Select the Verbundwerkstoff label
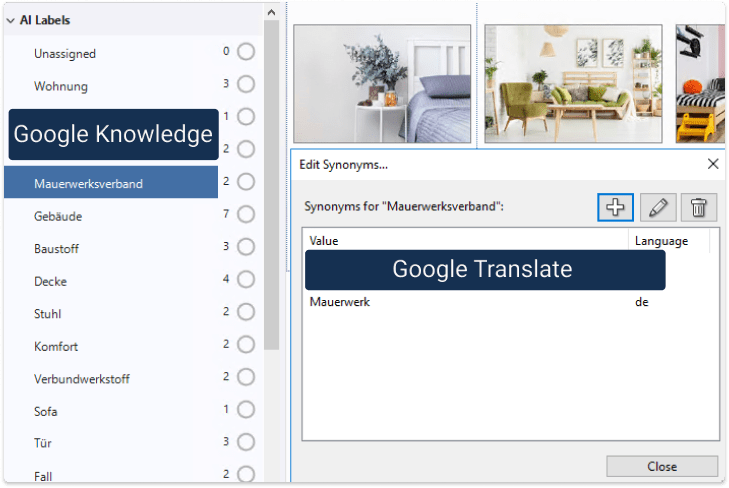Image resolution: width=729 pixels, height=488 pixels. click(82, 379)
